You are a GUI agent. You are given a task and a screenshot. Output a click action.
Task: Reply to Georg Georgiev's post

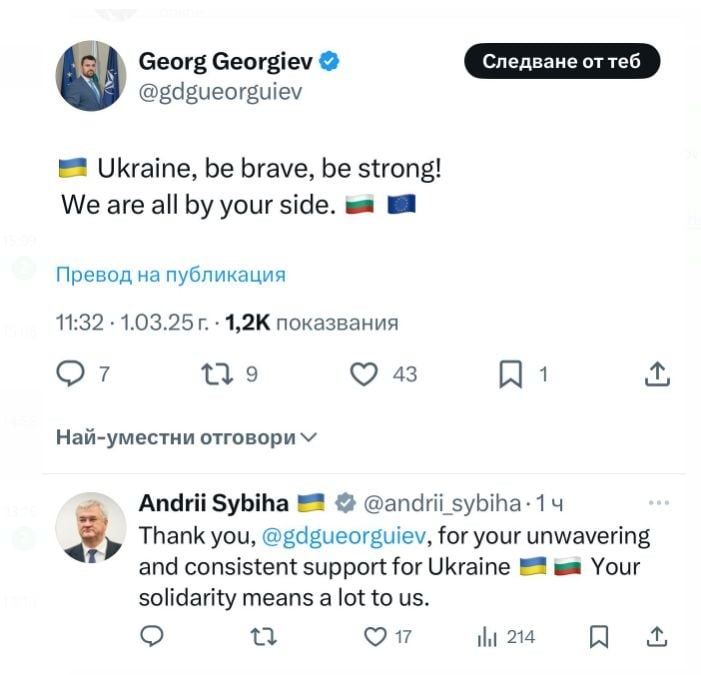coord(70,375)
